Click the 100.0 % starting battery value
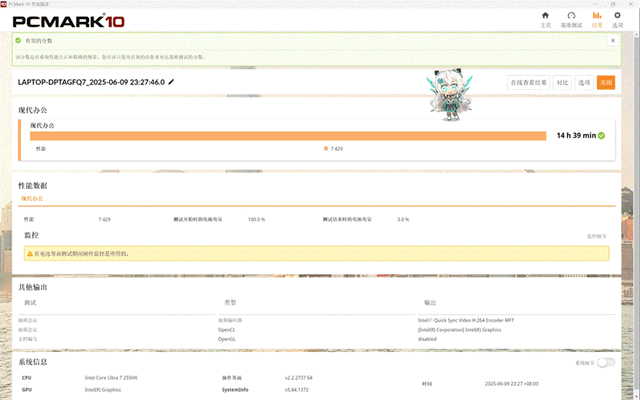 click(x=256, y=219)
